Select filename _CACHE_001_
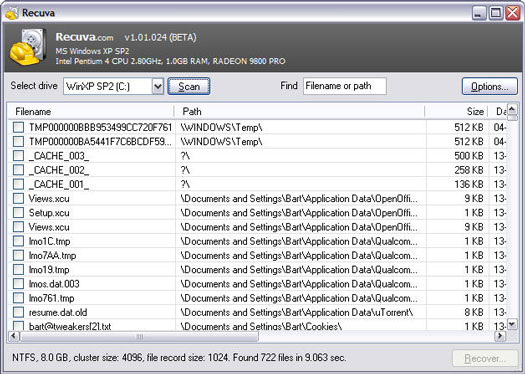The width and height of the screenshot is (525, 374). pos(59,184)
